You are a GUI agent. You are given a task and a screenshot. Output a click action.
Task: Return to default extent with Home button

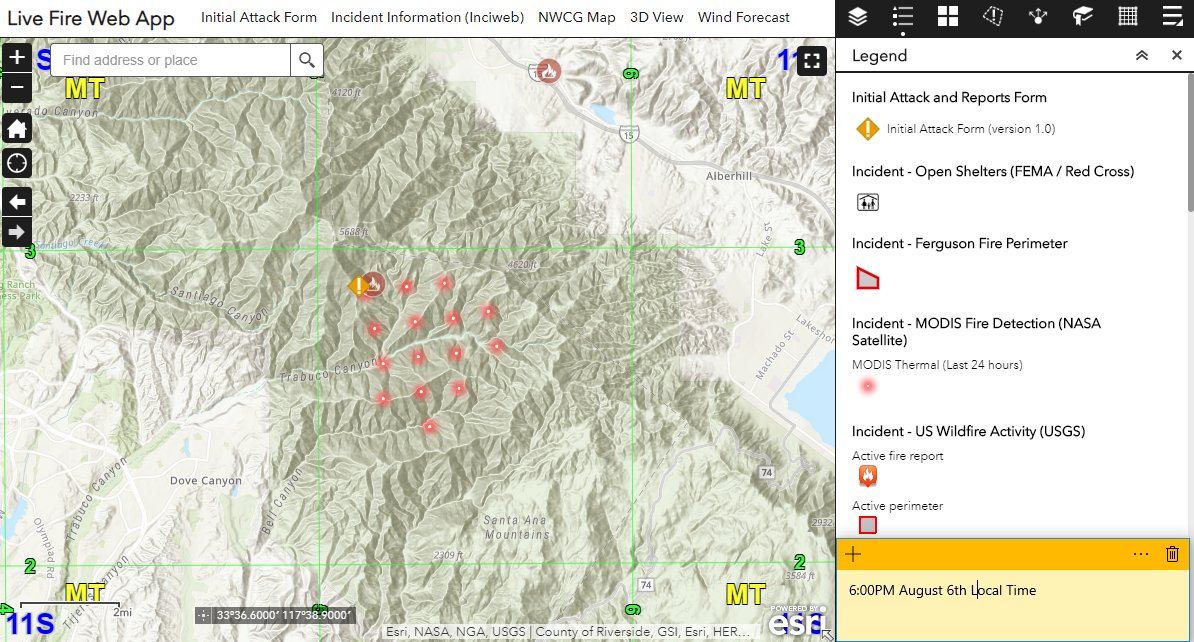16,128
